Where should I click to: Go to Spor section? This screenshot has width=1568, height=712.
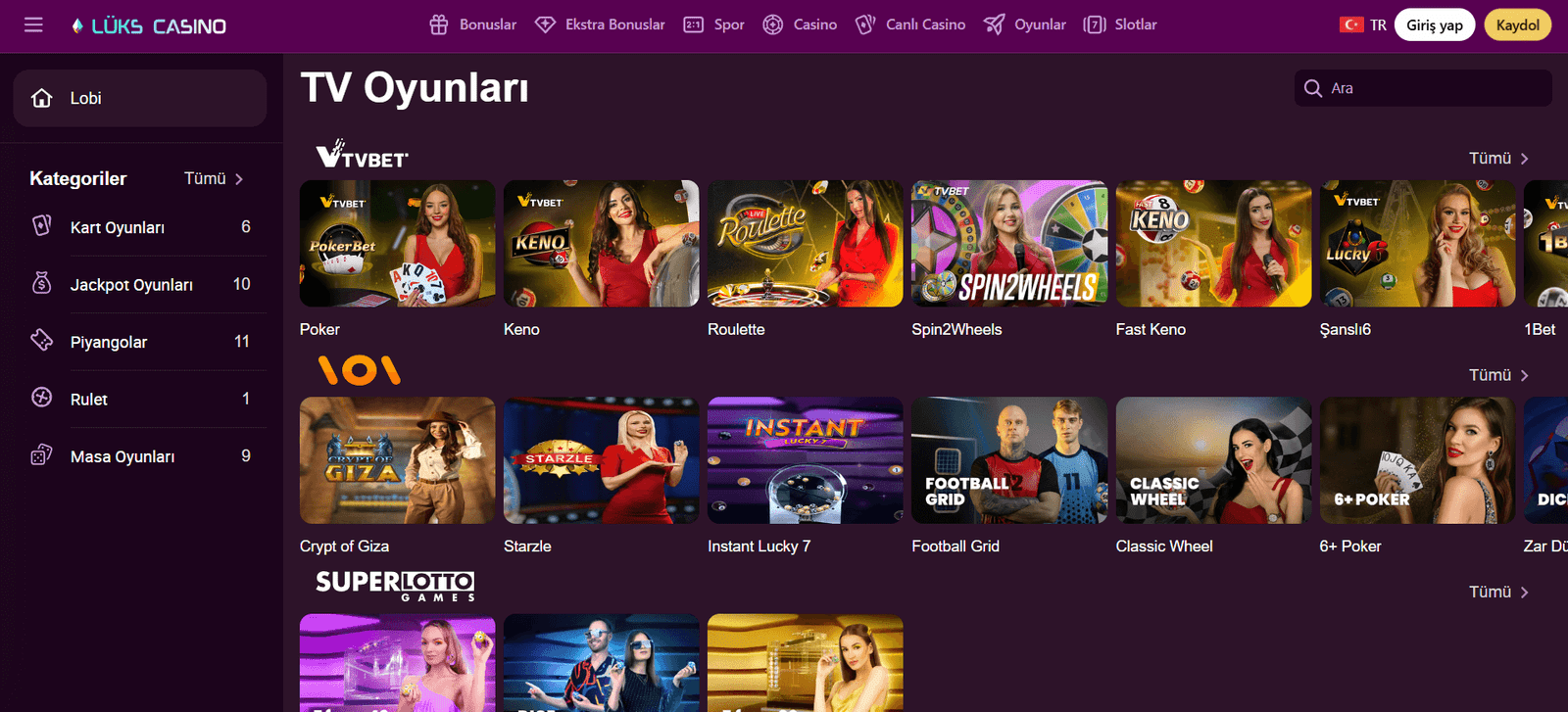click(x=713, y=25)
